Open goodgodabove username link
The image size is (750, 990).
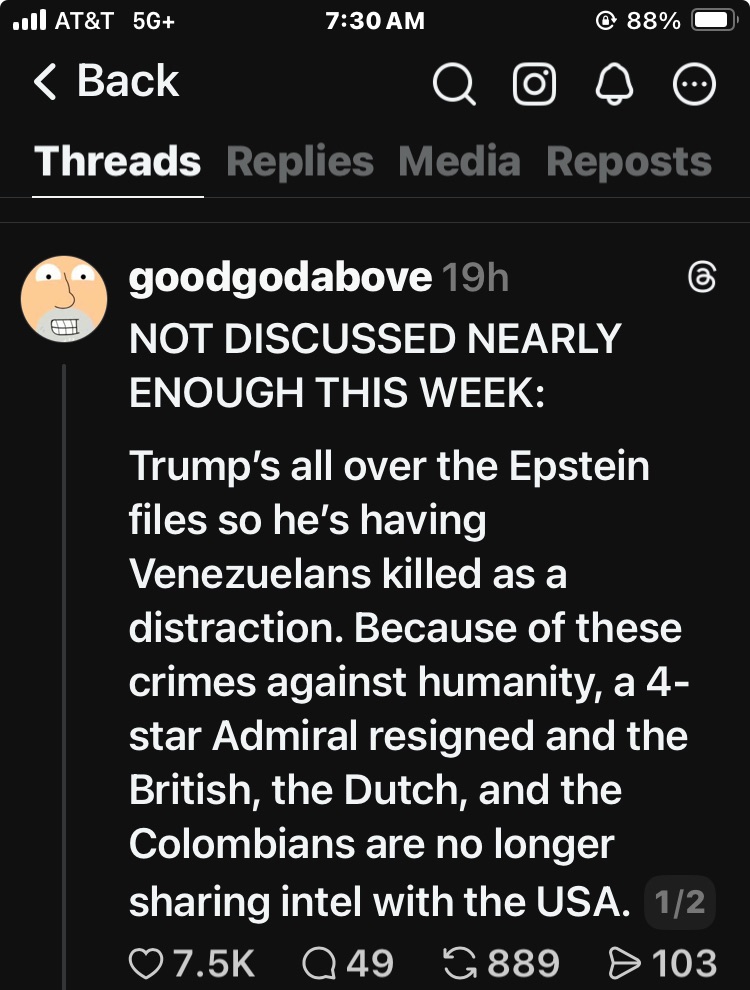click(280, 279)
